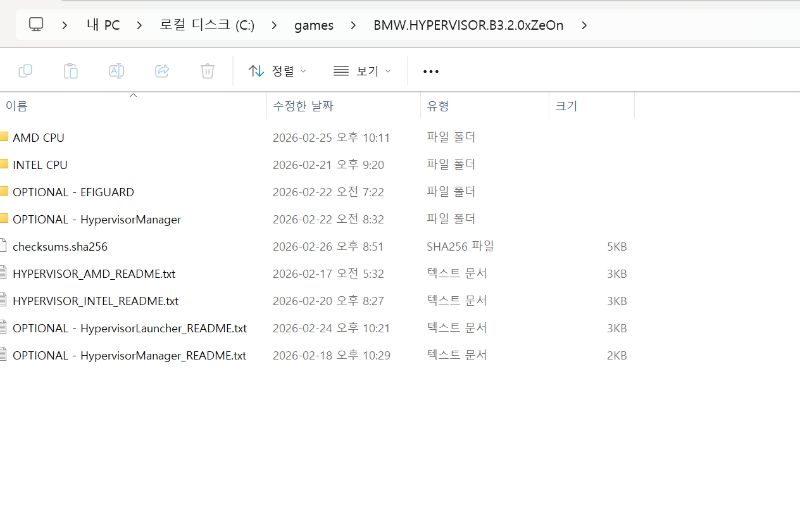
Task: Open the 보기 view dropdown
Action: (x=362, y=71)
